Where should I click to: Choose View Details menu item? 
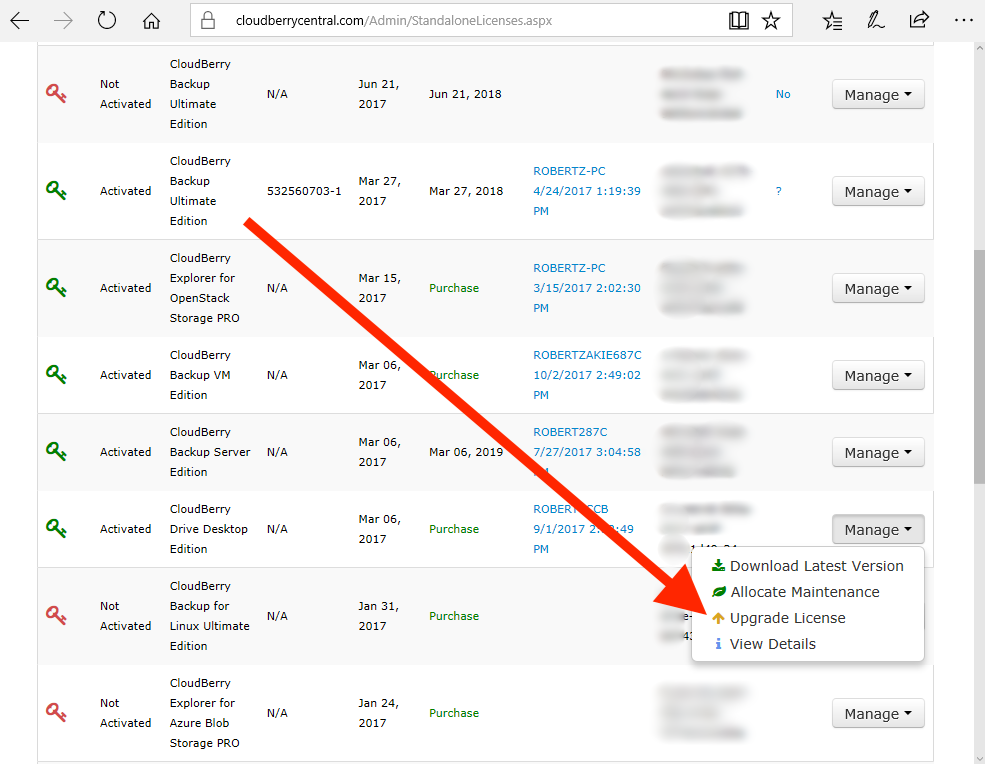tap(807, 644)
